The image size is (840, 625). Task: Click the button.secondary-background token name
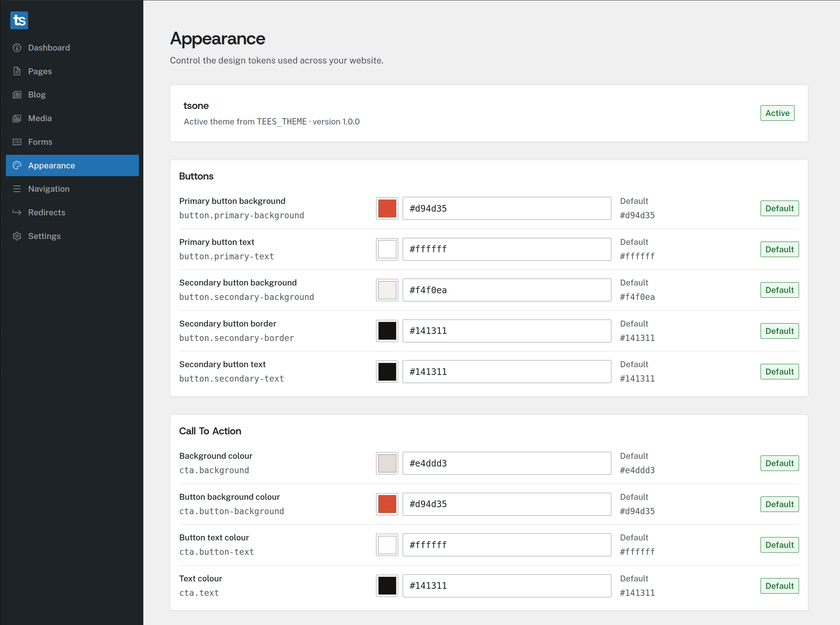[246, 297]
